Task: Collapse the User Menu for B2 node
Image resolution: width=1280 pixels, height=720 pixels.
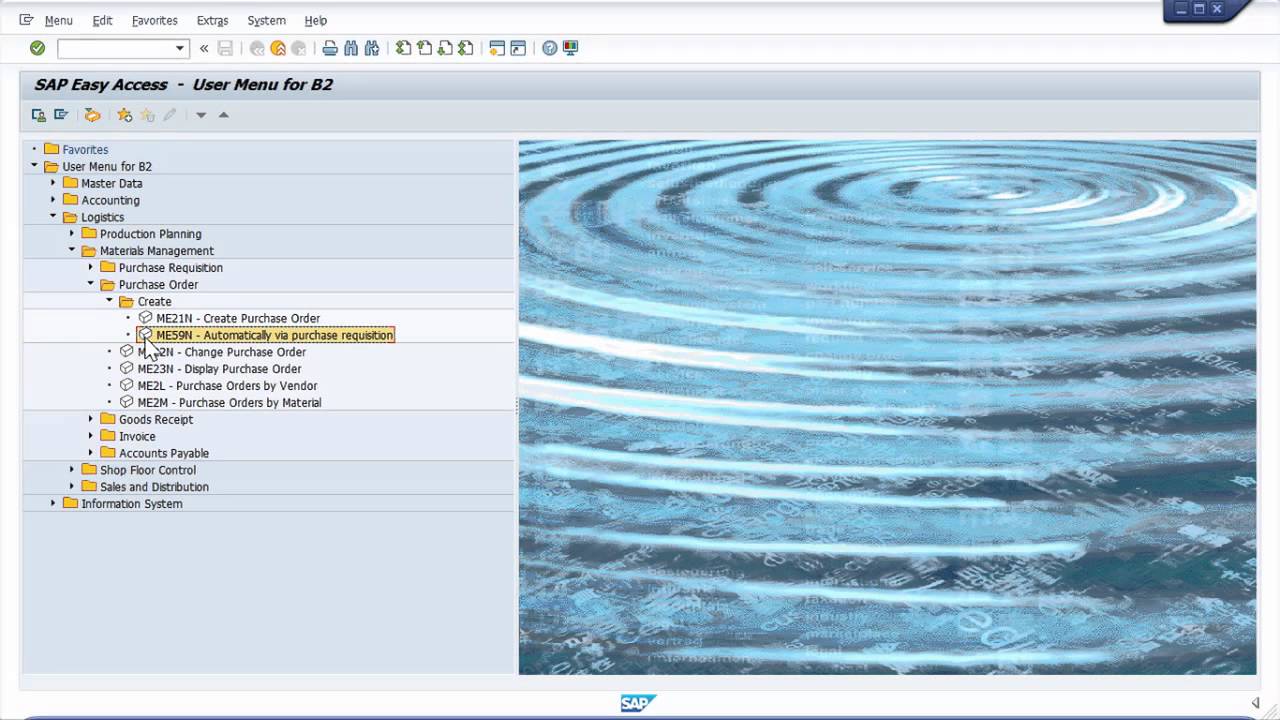Action: click(34, 166)
